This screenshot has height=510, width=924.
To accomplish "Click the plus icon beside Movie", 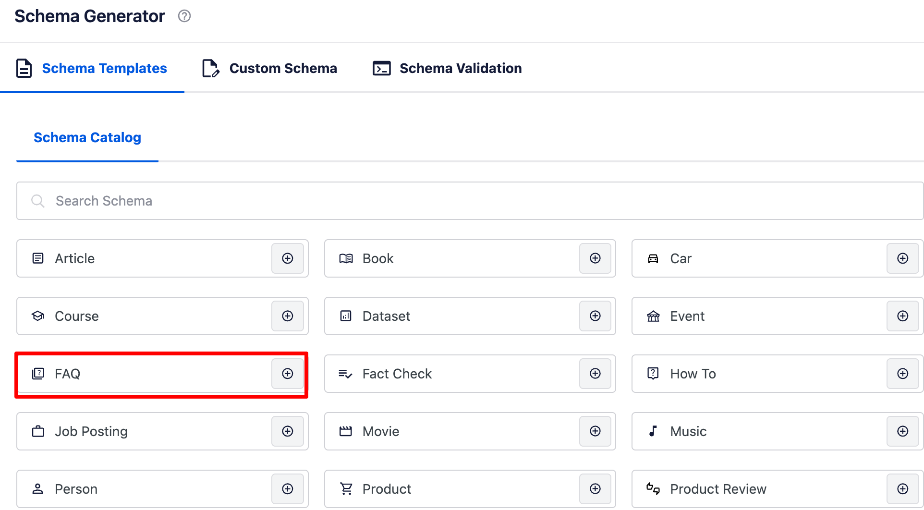I will coord(595,432).
